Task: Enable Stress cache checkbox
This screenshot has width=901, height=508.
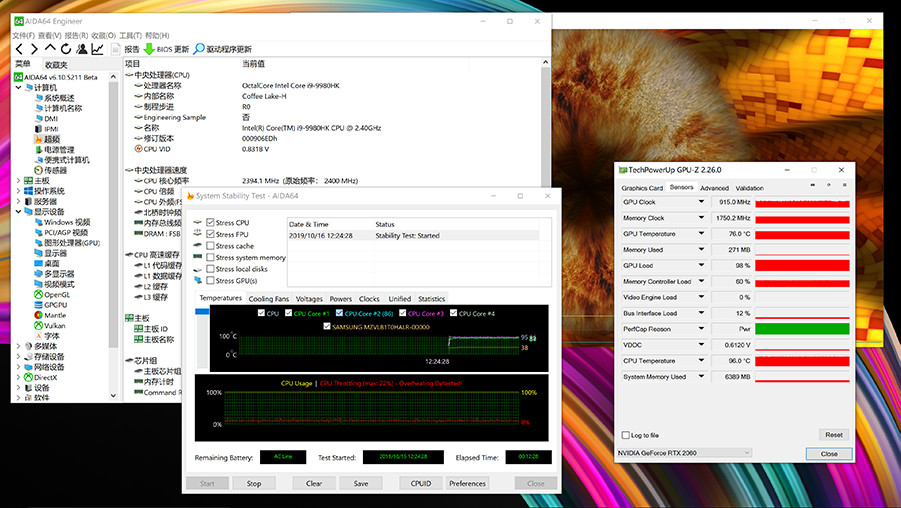Action: (x=210, y=245)
